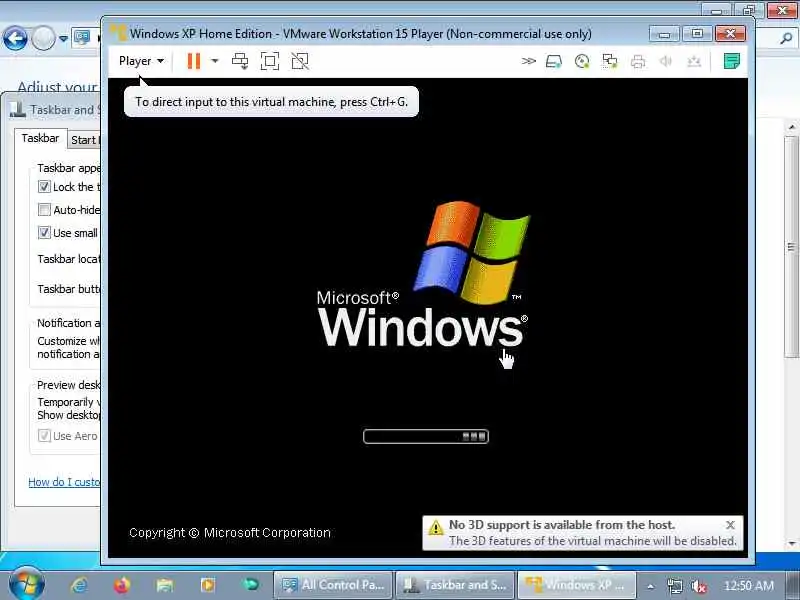This screenshot has height=600, width=800.
Task: Click the sound card device icon
Action: [x=665, y=62]
